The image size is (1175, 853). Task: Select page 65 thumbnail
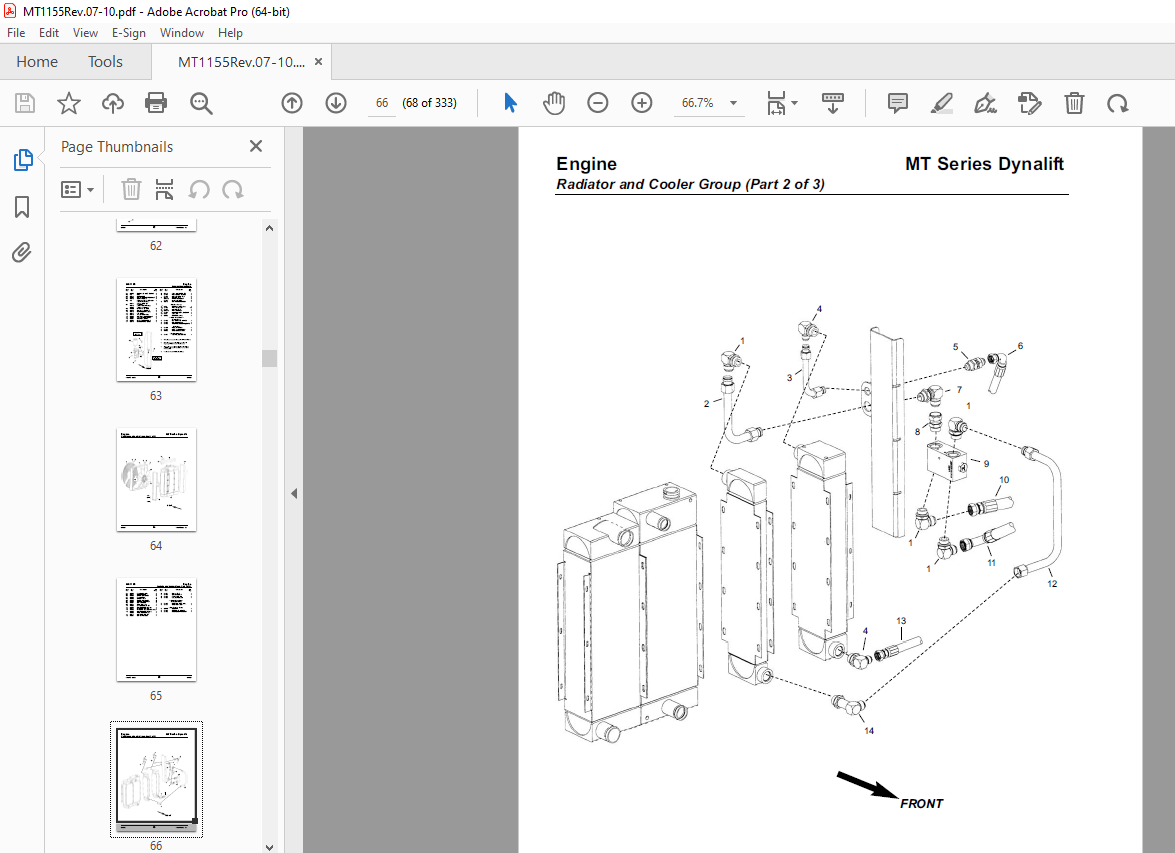pyautogui.click(x=156, y=630)
